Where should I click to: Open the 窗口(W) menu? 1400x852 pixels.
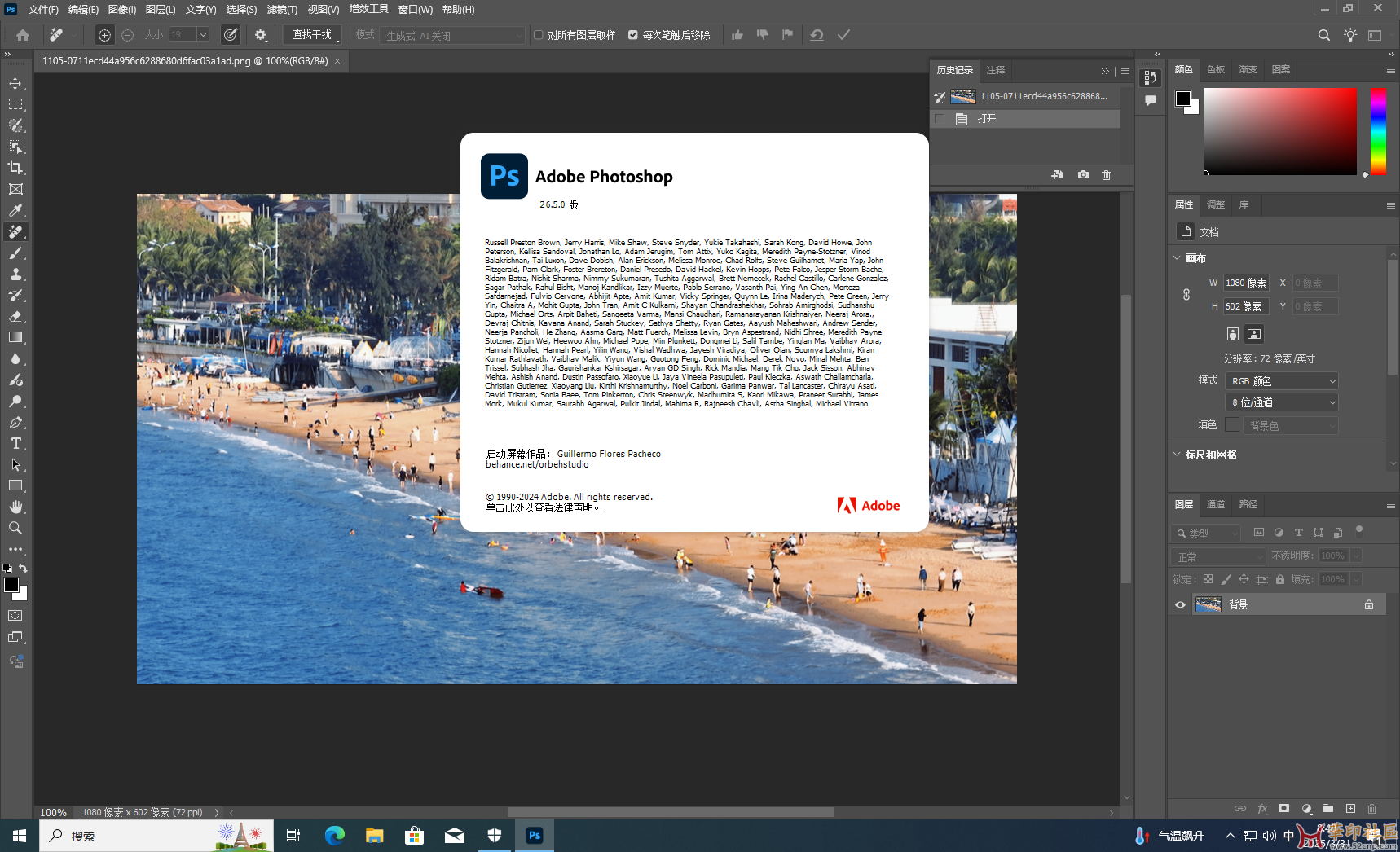tap(416, 9)
